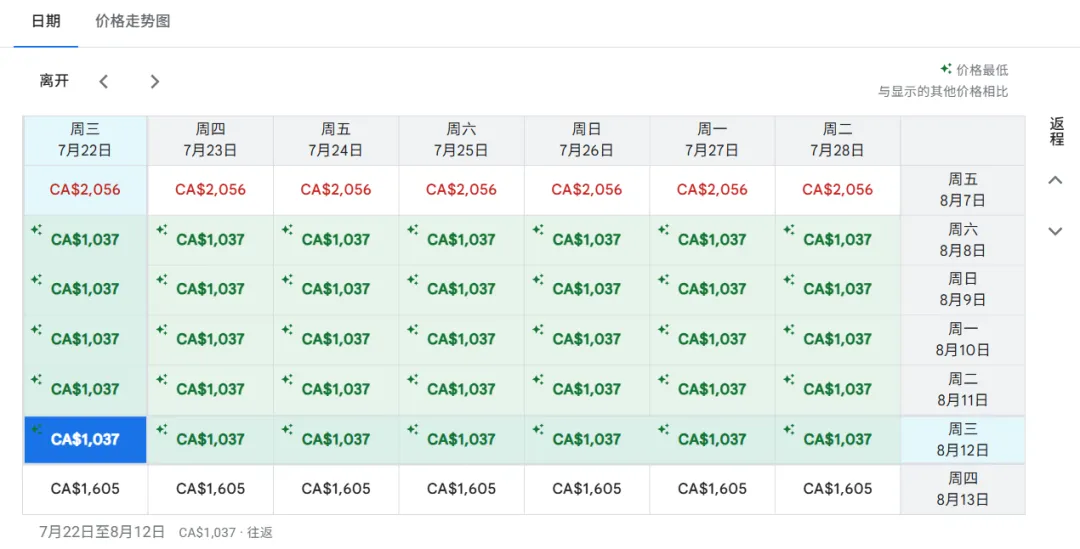Choose CA$1,037 fare for 7月26日 returning 8月11日
Viewport: 1080px width, 549px height.
tap(587, 389)
